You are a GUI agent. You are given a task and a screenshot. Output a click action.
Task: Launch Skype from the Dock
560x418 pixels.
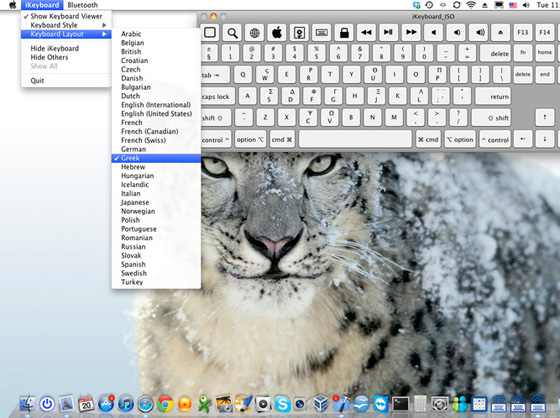tap(282, 404)
